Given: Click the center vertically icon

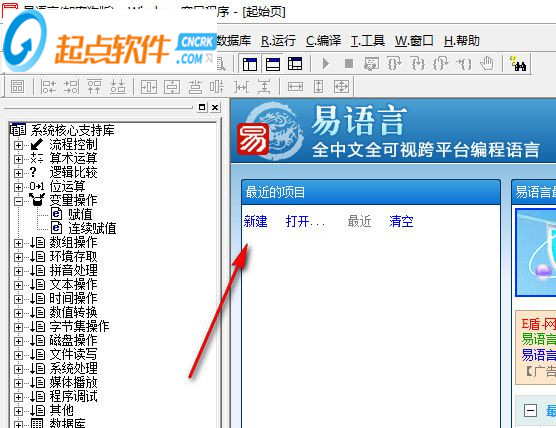Looking at the screenshot, I should click(x=172, y=87).
